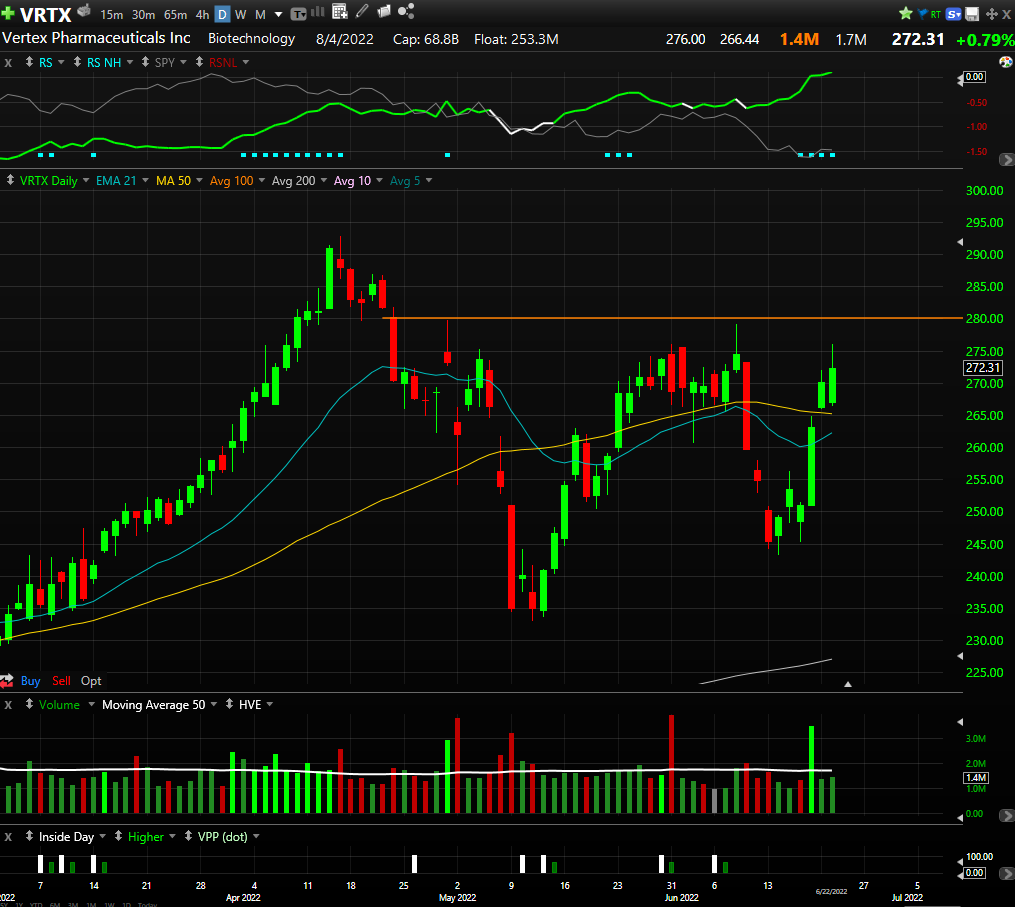This screenshot has height=907, width=1015.
Task: Click the Buy button
Action: tap(30, 680)
